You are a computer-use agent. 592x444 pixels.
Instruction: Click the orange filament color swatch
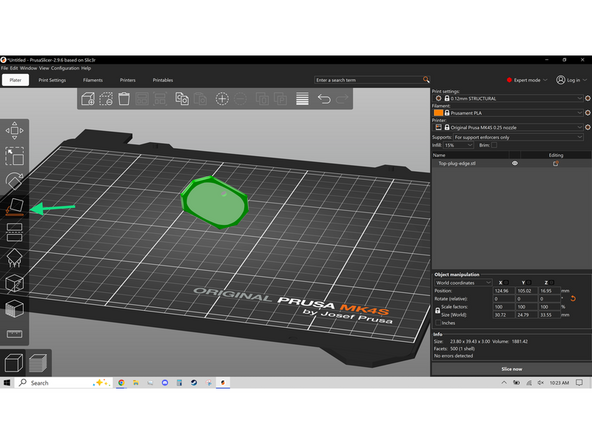[438, 113]
